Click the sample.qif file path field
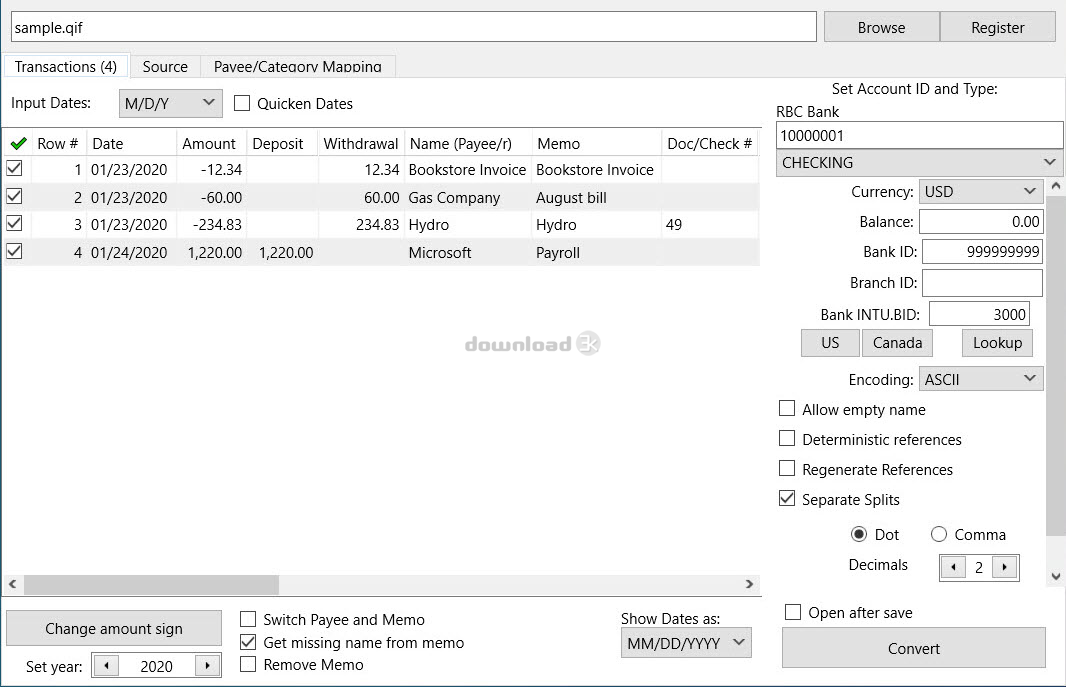The height and width of the screenshot is (687, 1066). [413, 27]
